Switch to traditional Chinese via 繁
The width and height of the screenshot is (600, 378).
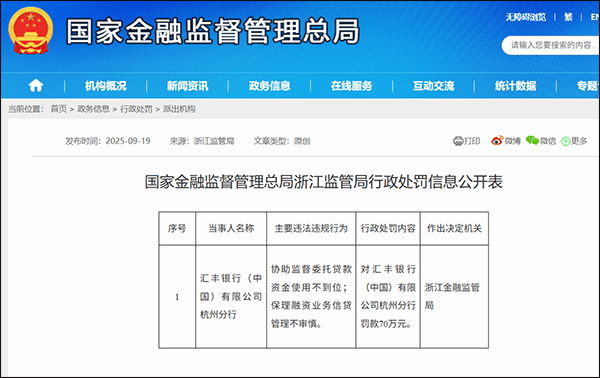point(568,17)
